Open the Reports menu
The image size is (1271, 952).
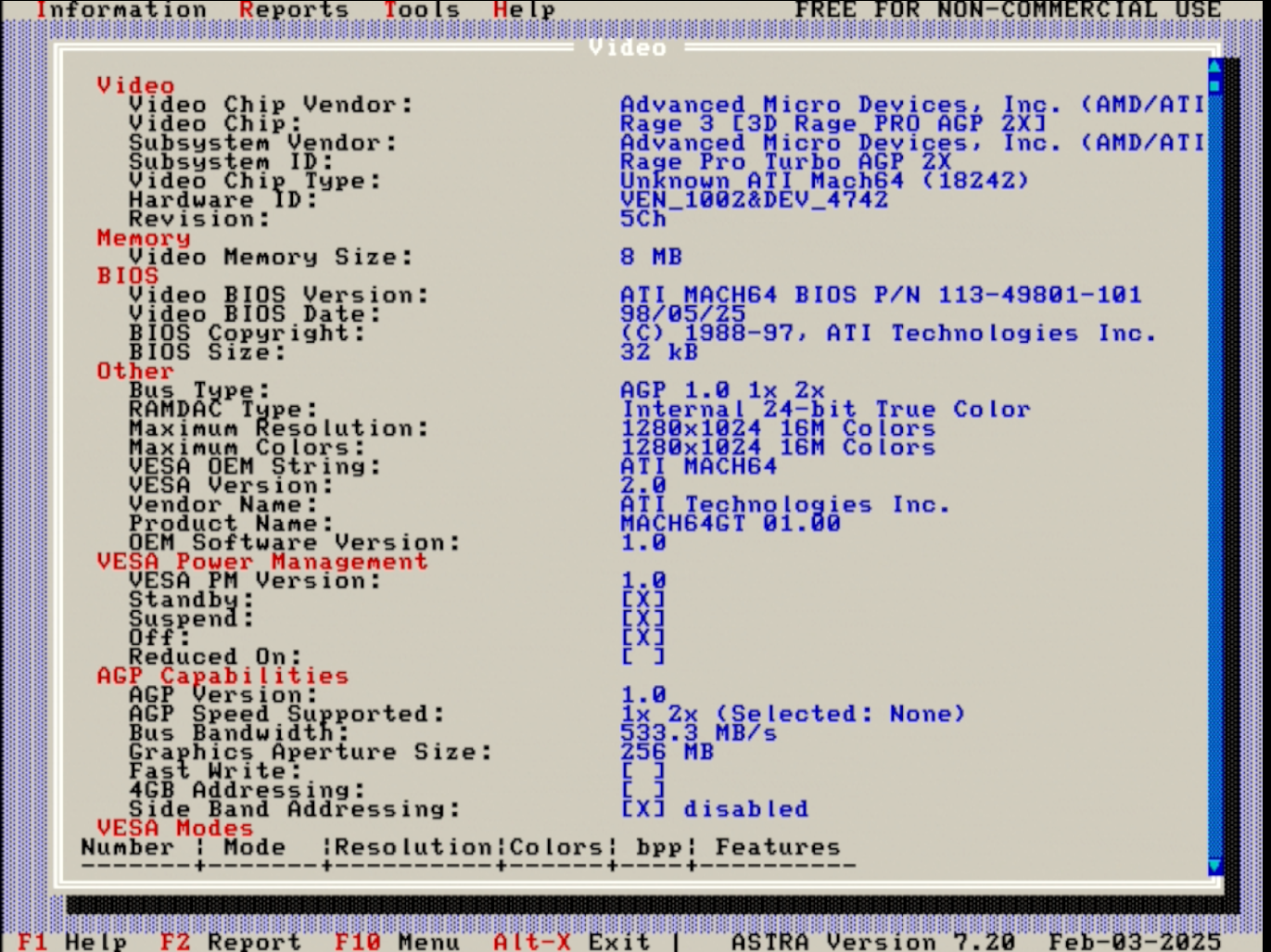click(x=293, y=10)
